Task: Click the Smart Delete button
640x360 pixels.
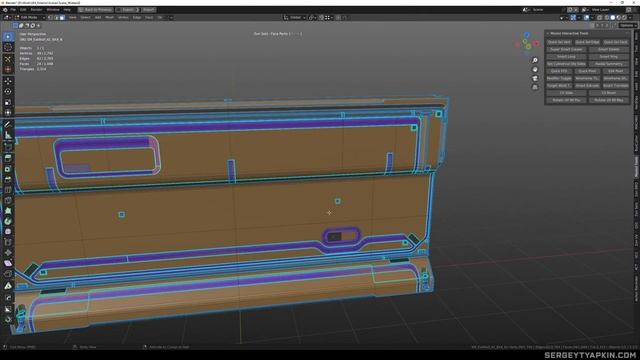Action: click(x=609, y=49)
